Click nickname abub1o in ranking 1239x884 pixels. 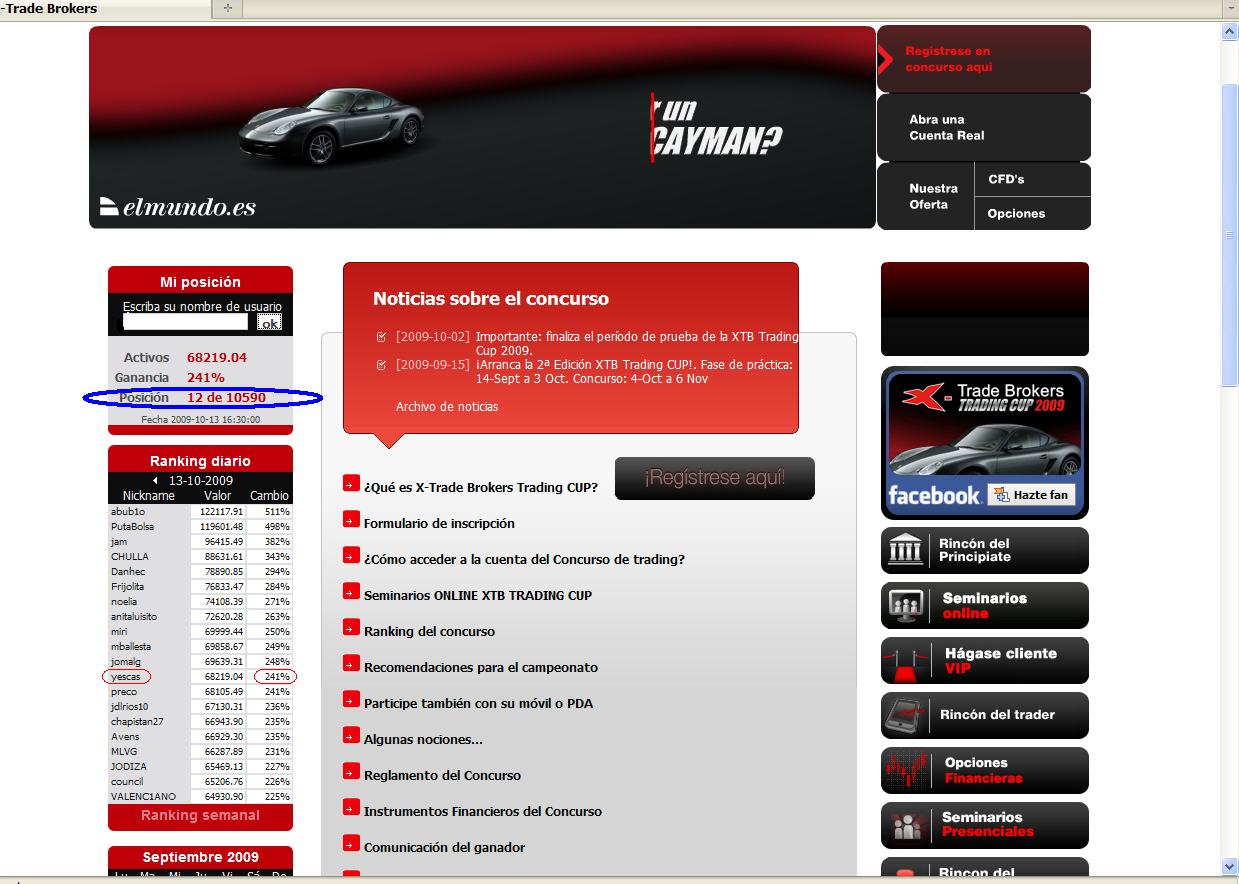click(128, 511)
